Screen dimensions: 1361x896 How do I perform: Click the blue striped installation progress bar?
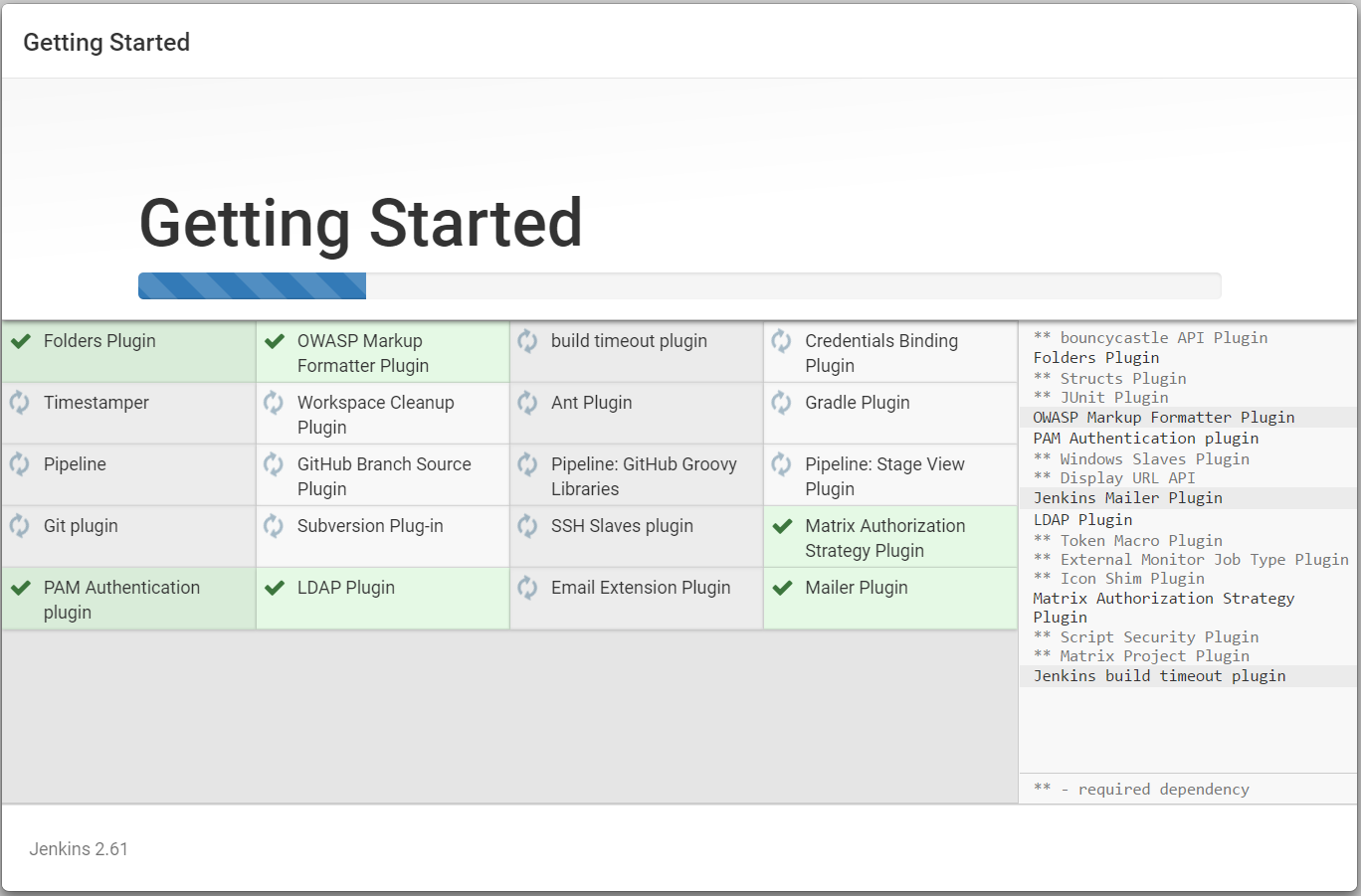point(252,286)
